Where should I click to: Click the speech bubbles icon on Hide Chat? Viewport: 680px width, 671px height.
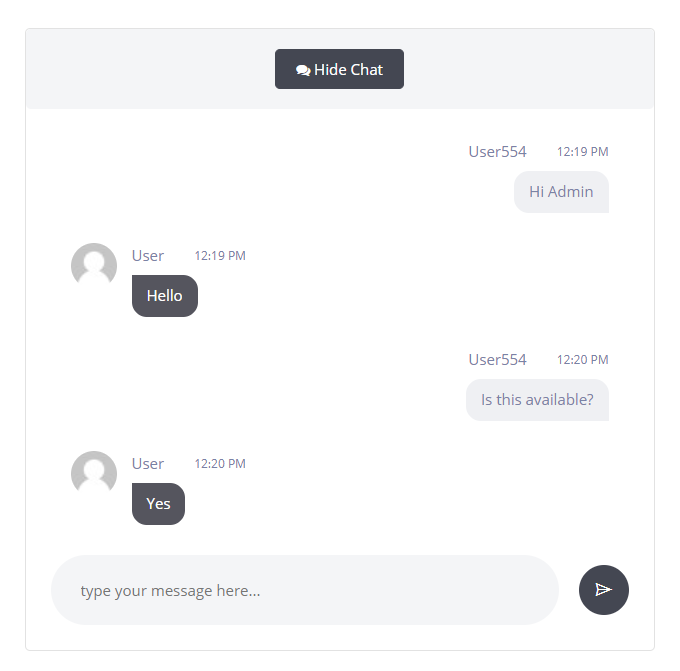pos(303,70)
